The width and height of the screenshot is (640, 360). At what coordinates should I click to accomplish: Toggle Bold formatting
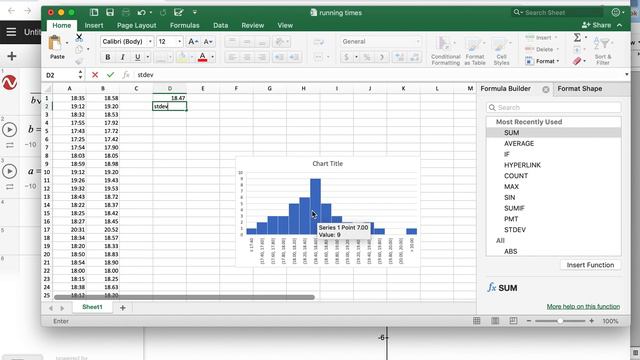[x=108, y=57]
